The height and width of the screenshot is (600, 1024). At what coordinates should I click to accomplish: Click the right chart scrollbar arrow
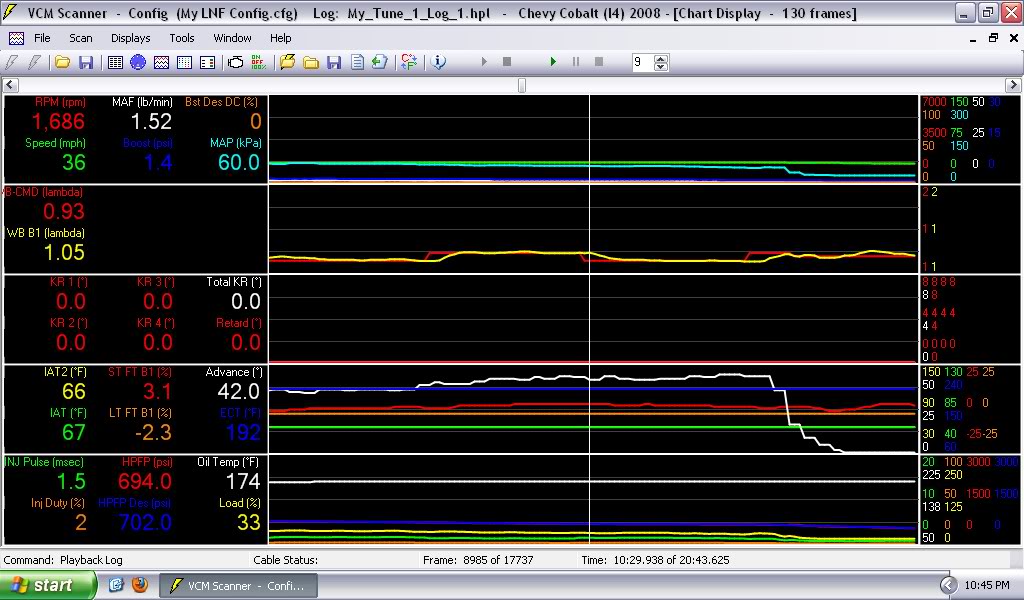coord(1014,85)
